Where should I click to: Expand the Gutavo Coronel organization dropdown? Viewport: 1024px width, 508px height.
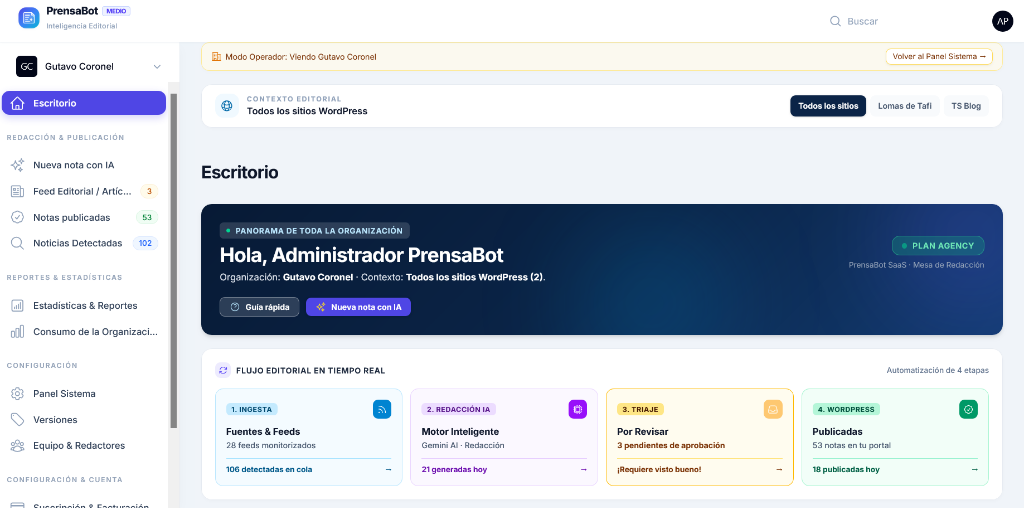click(x=157, y=67)
